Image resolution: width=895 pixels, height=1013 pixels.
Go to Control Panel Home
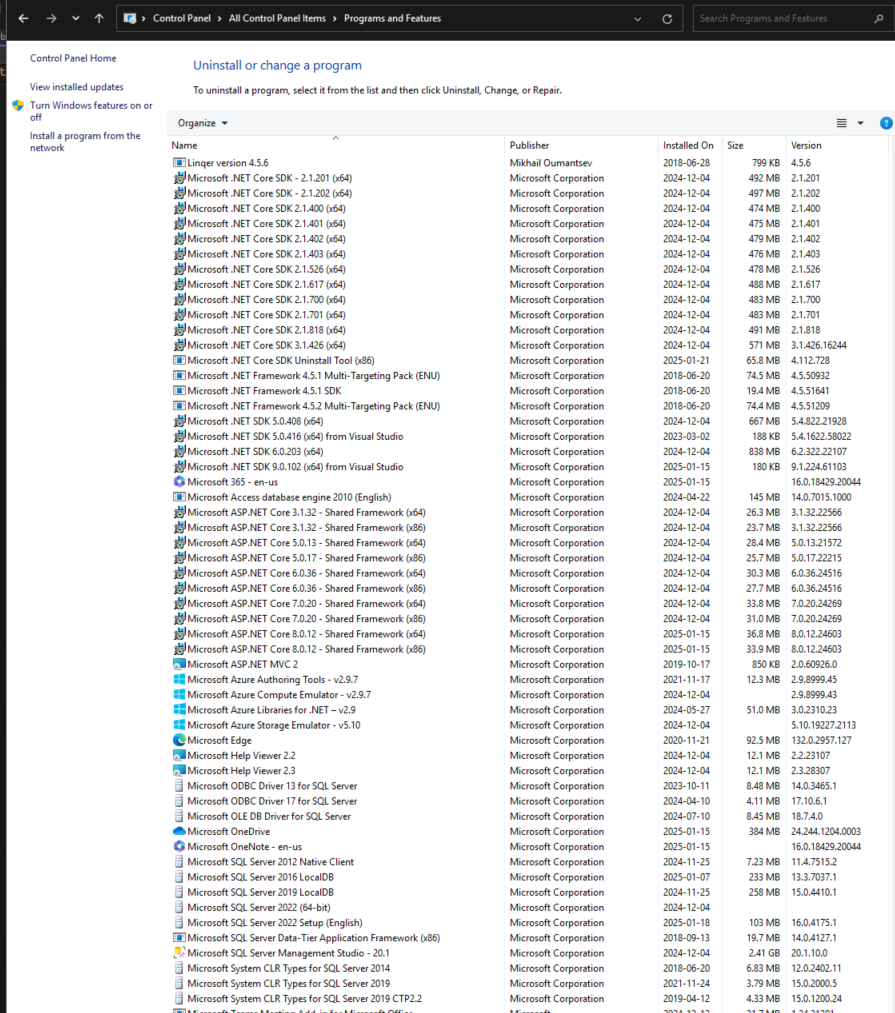click(73, 58)
